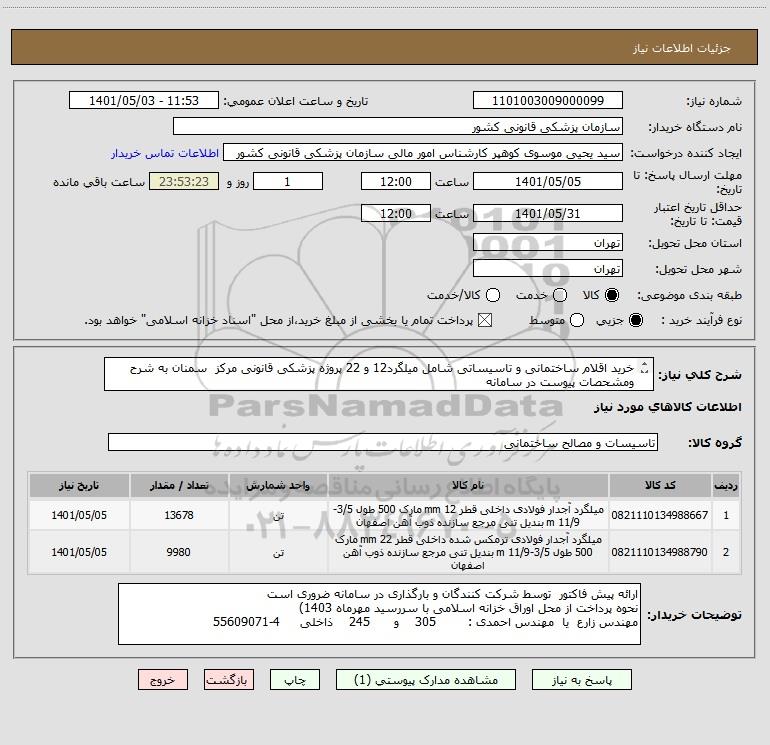Screen dimensions: 770x745
Task: Click the شرح کلی نیاز scroll stepper arrows
Action: click(645, 367)
